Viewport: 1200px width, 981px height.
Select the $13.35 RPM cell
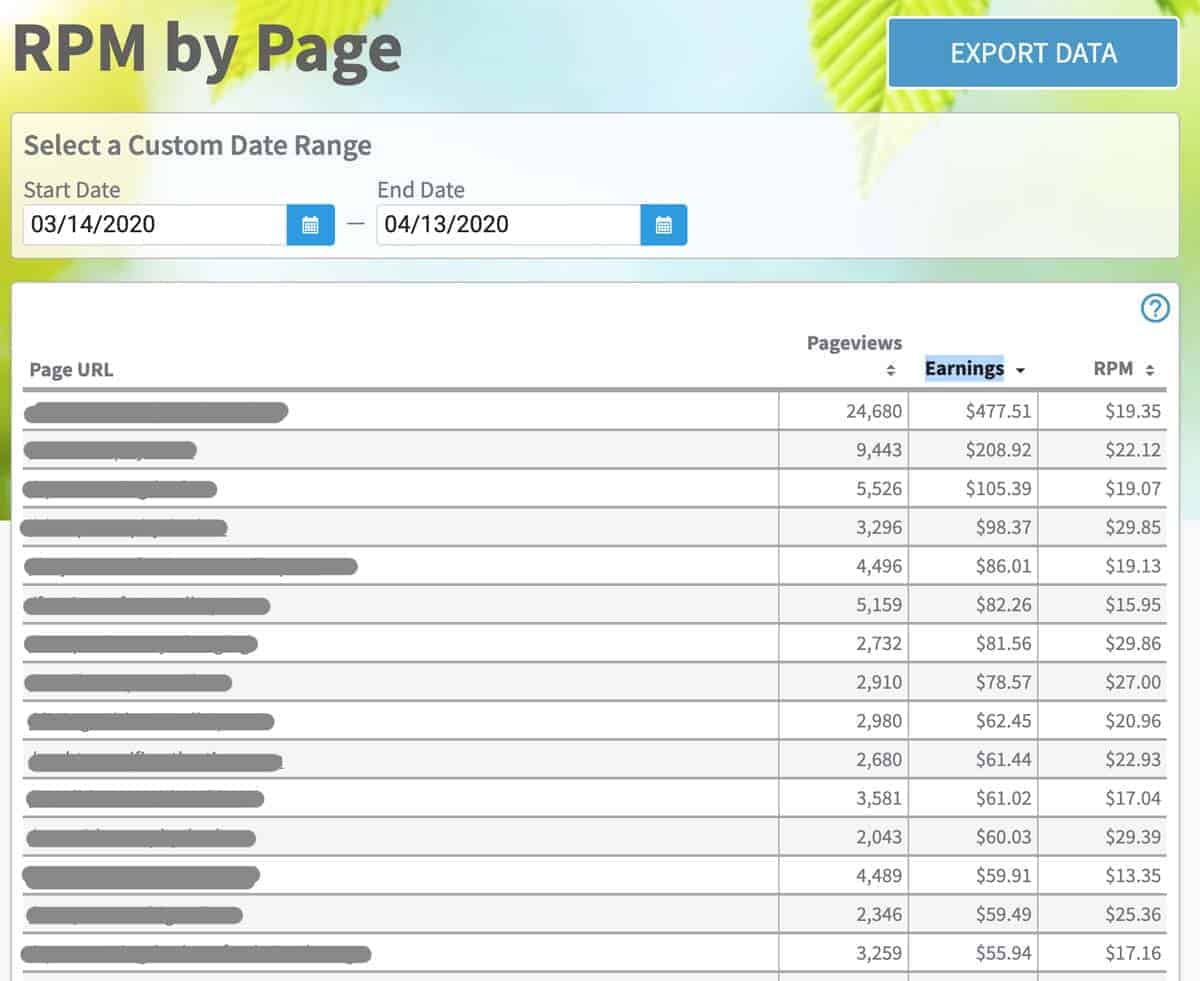tap(1132, 877)
